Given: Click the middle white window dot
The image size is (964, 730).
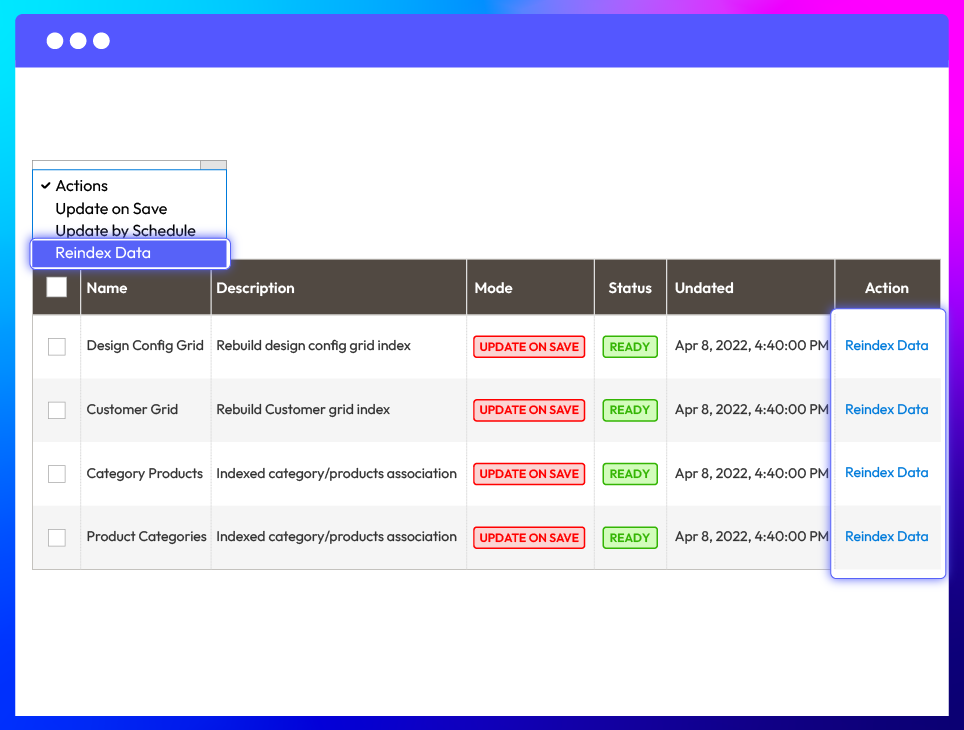Looking at the screenshot, I should click(78, 41).
